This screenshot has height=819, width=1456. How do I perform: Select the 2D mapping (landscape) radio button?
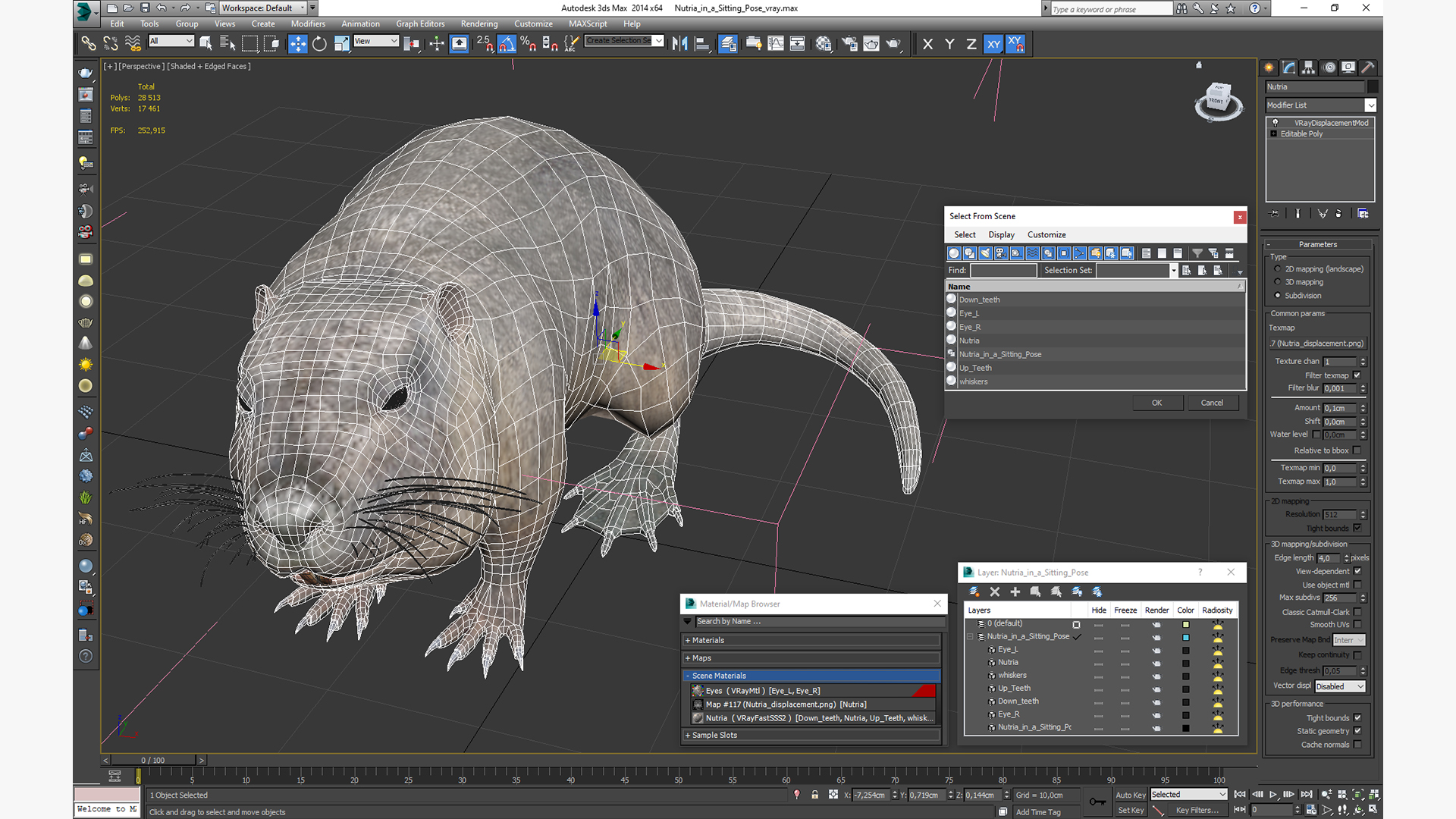pos(1278,269)
